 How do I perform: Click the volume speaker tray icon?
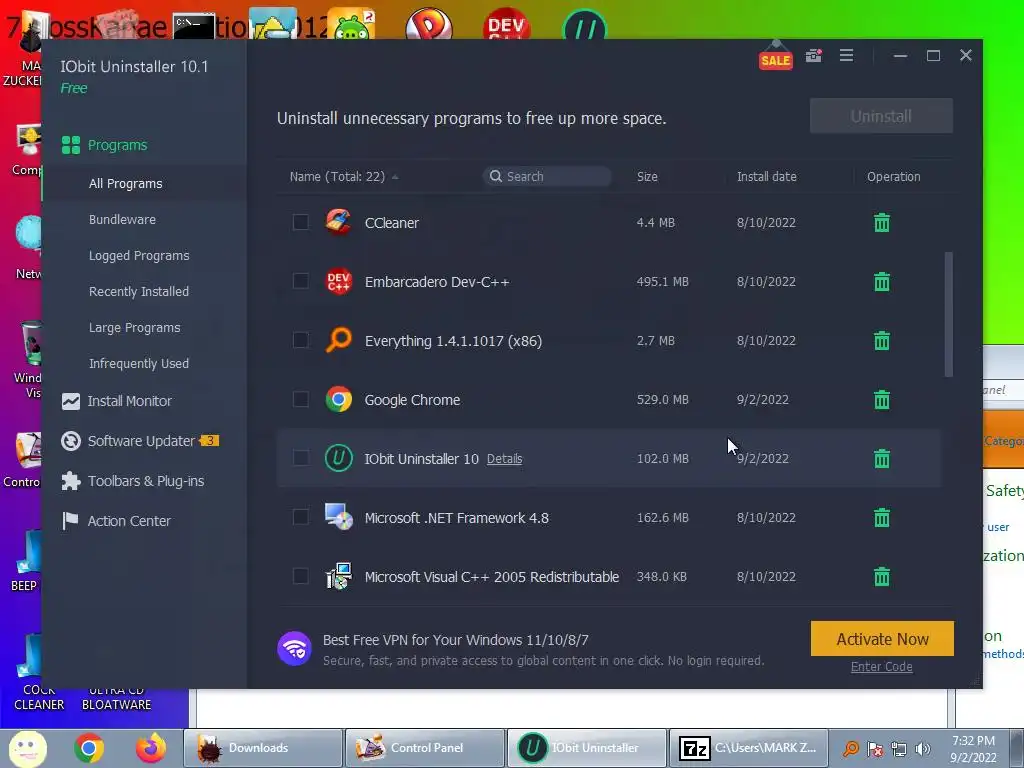[923, 749]
